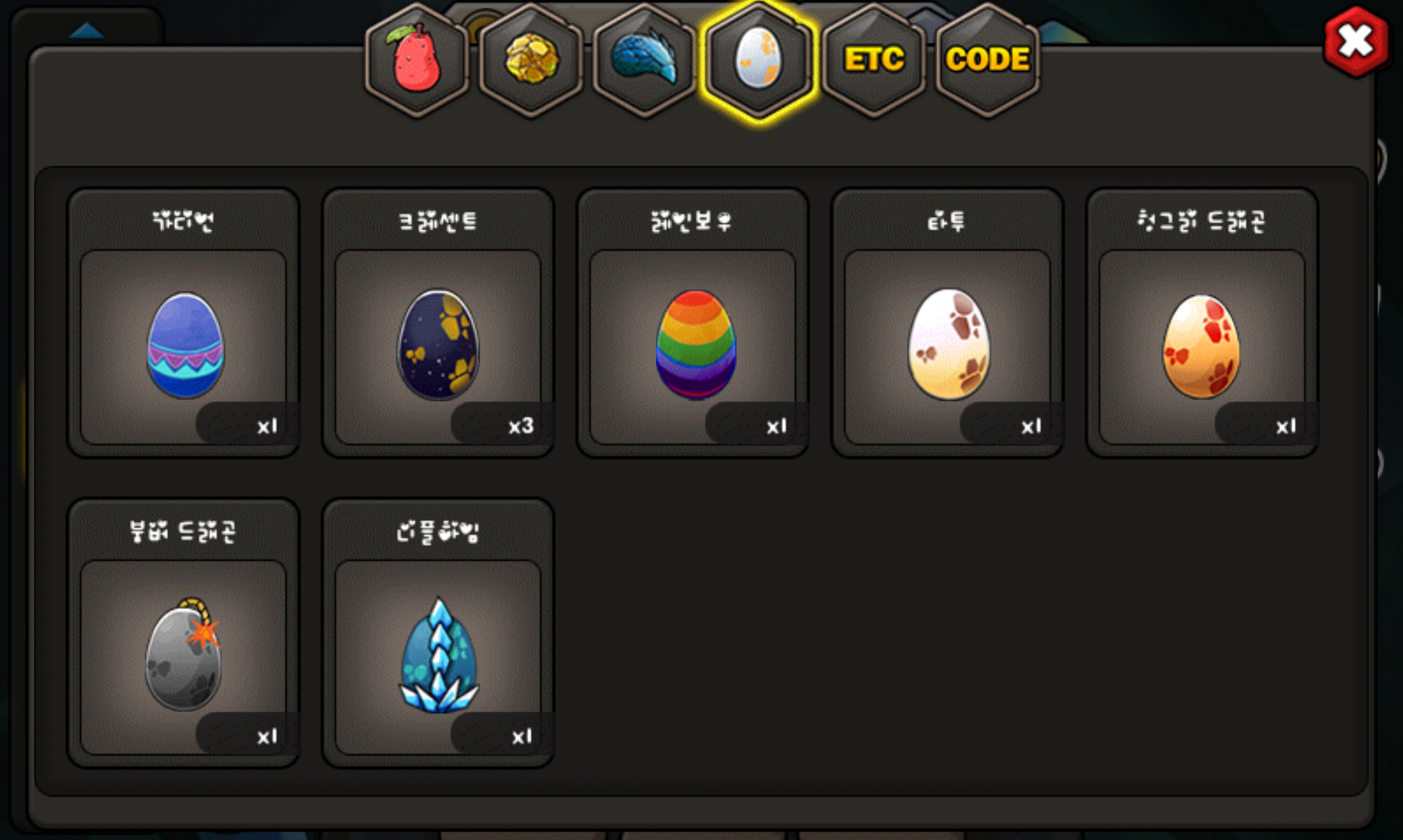This screenshot has width=1403, height=840.
Task: Select the spotted egg inventory tab
Action: (759, 61)
